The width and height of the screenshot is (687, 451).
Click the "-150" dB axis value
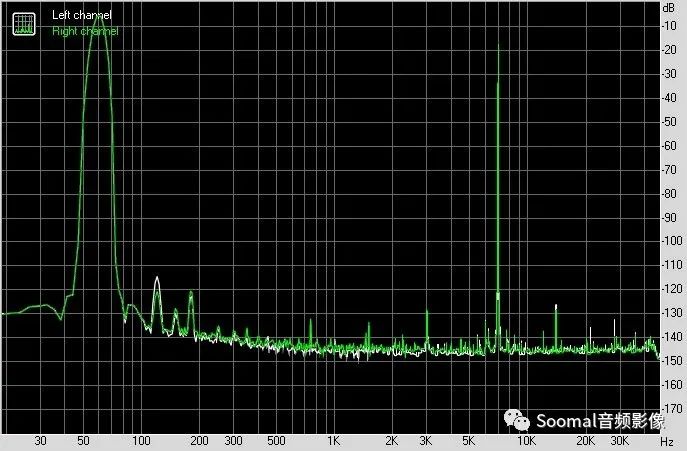pyautogui.click(x=672, y=360)
